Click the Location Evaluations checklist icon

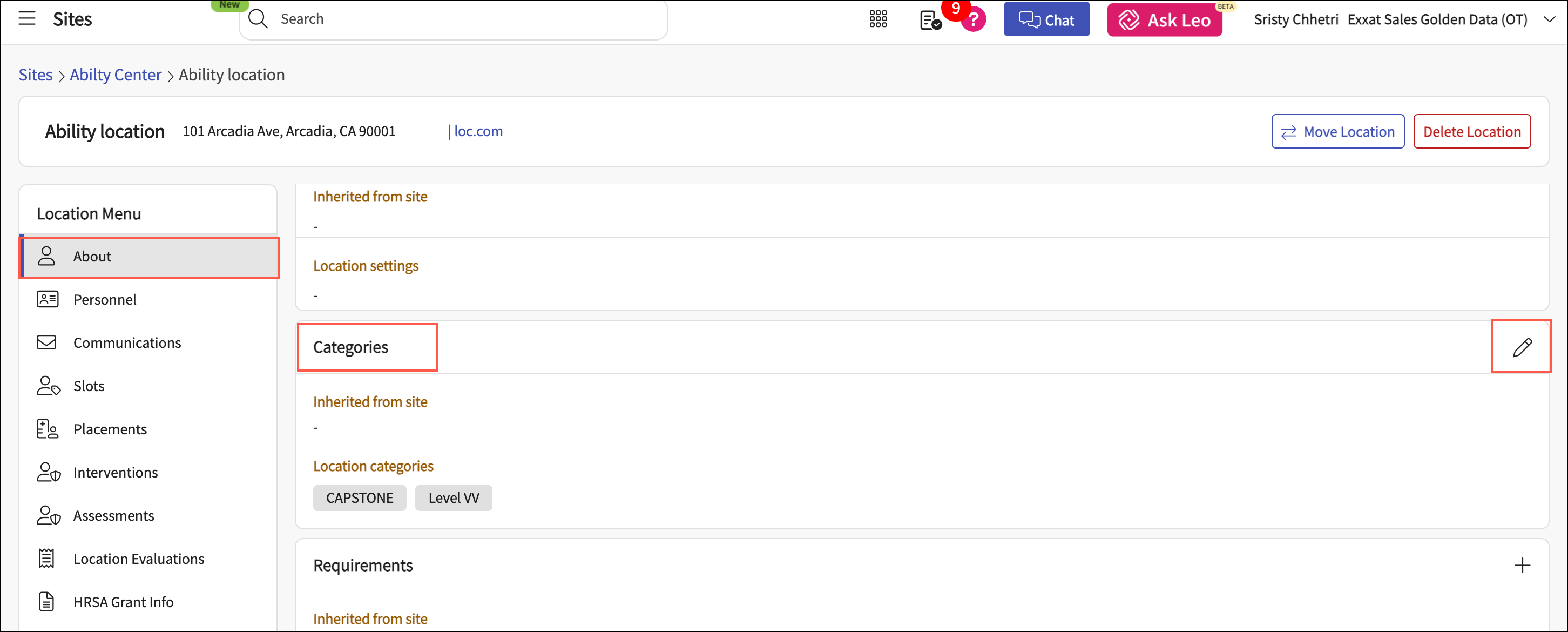click(47, 559)
